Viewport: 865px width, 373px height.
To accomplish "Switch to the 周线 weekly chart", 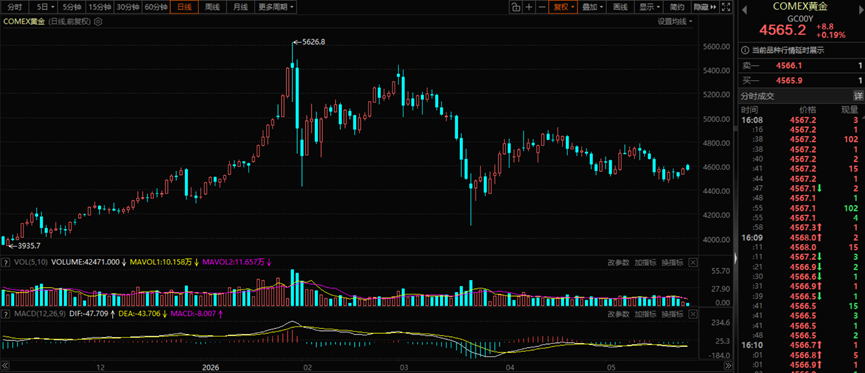I will [x=212, y=7].
